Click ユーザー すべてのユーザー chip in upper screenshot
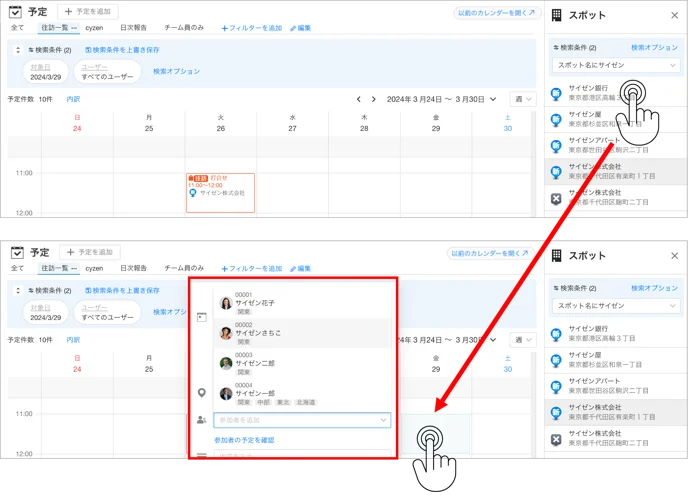Image resolution: width=688 pixels, height=496 pixels. pyautogui.click(x=107, y=72)
